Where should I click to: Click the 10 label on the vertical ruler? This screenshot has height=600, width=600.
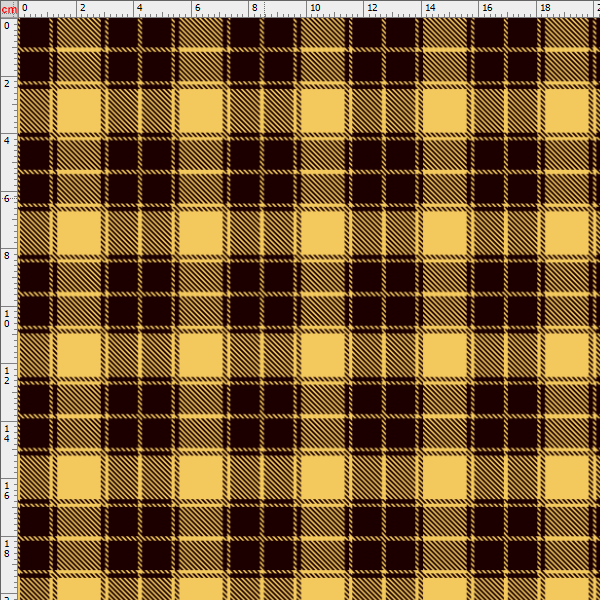7,318
